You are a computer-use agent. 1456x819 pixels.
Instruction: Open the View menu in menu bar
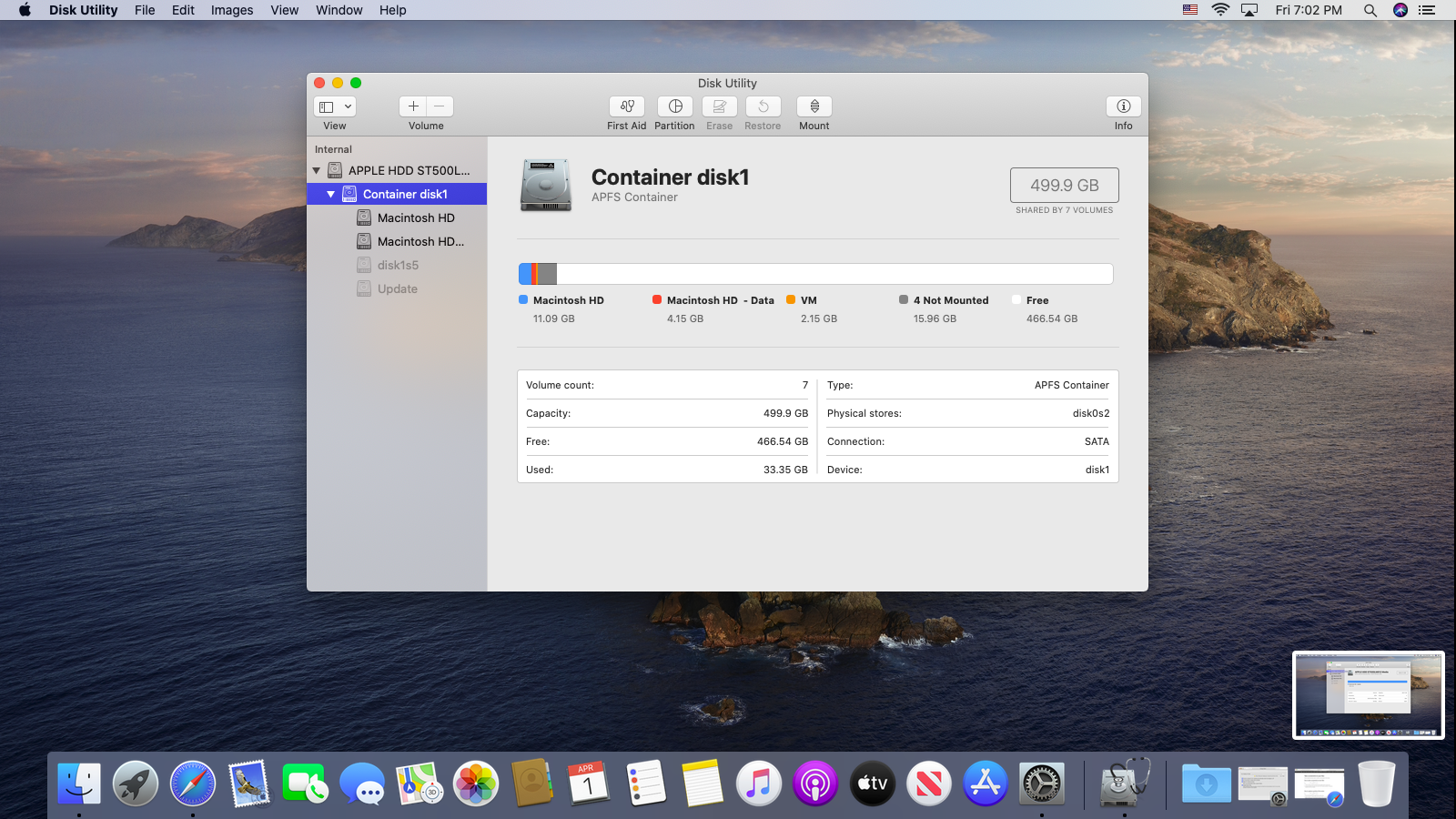click(285, 10)
